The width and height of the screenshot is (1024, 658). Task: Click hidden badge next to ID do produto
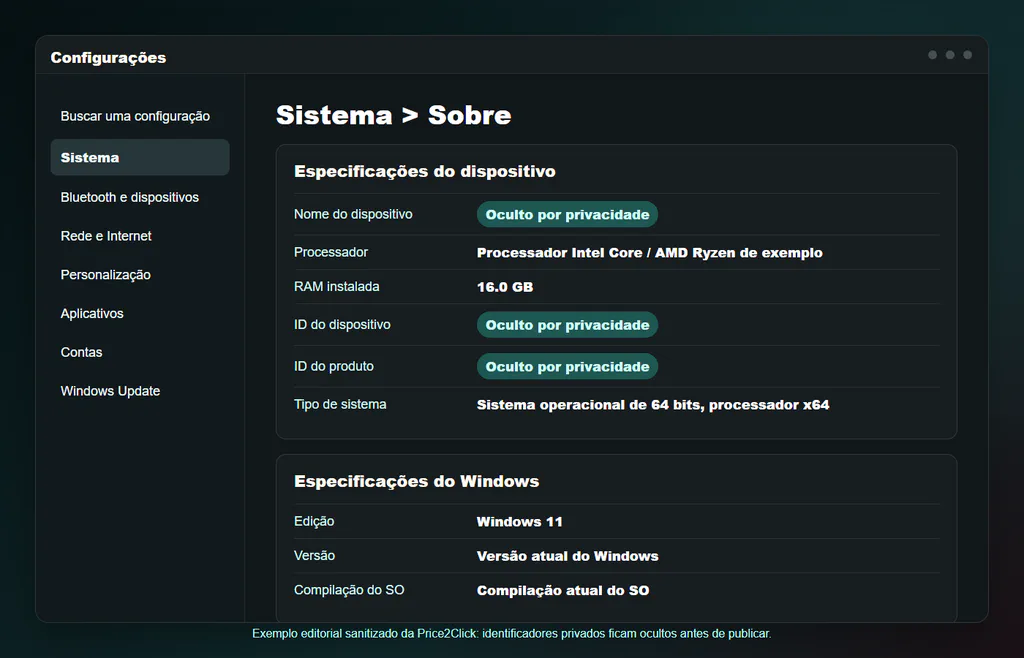coord(567,367)
